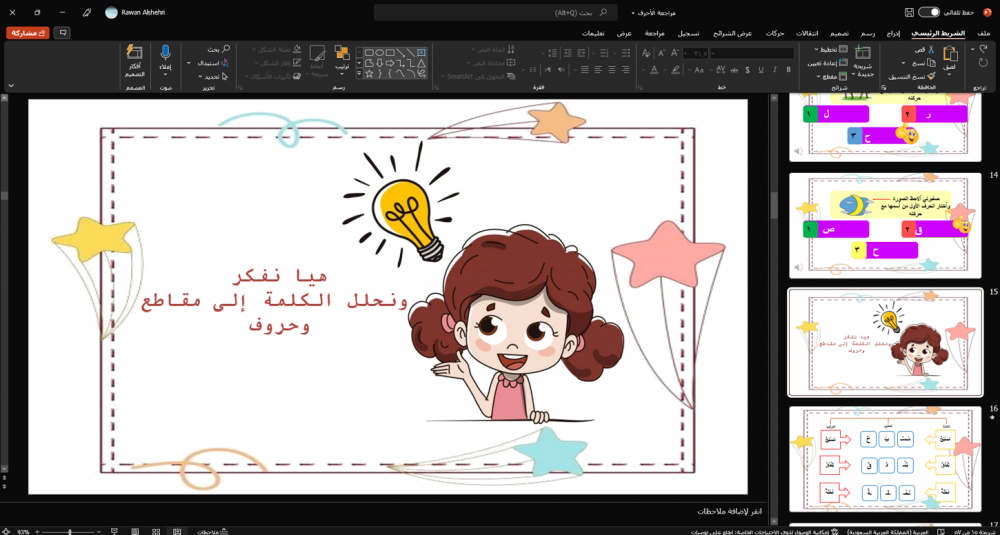The image size is (1000, 535).
Task: Collapse the ribbon with the chevron
Action: tap(11, 85)
